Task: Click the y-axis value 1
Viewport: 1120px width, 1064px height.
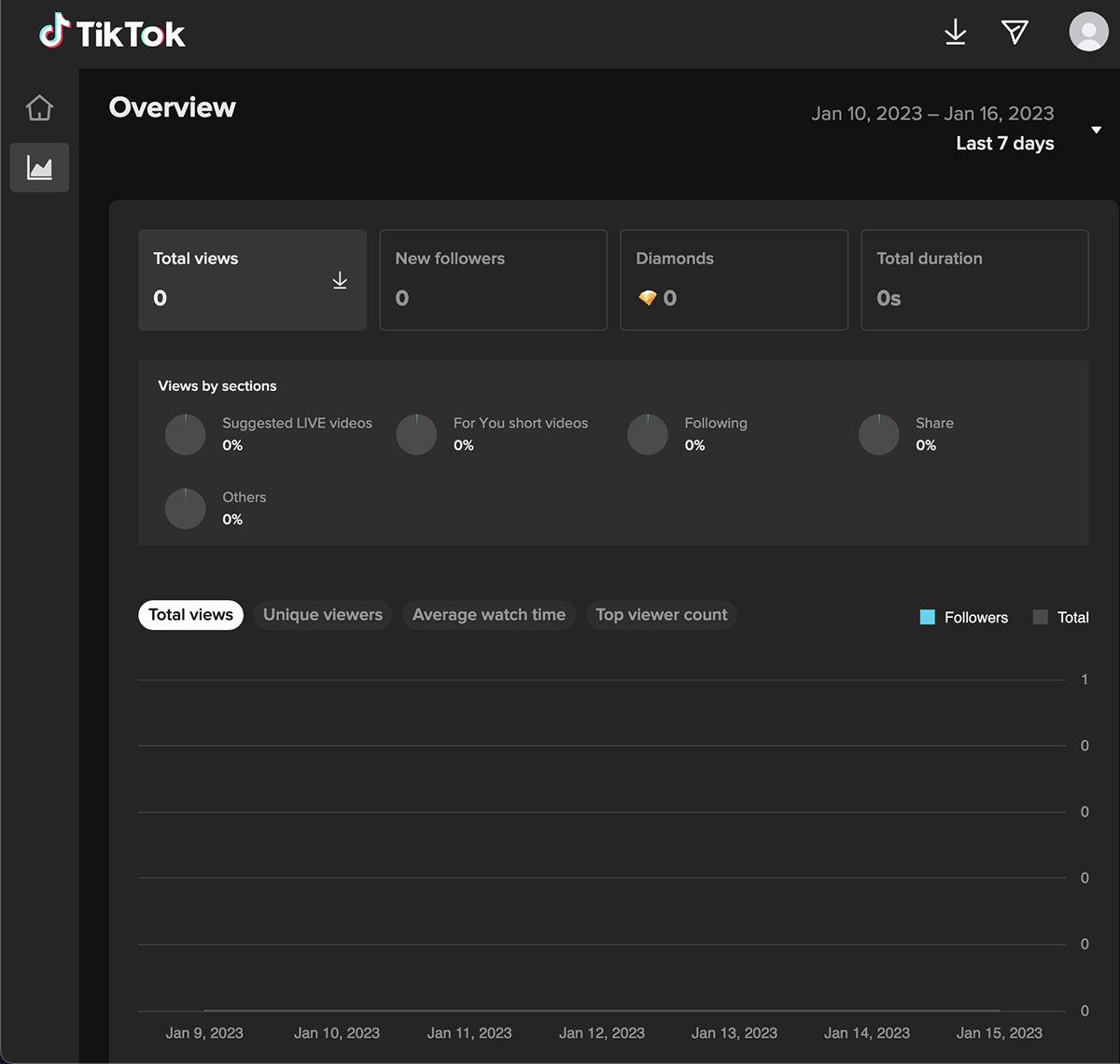Action: pos(1085,679)
